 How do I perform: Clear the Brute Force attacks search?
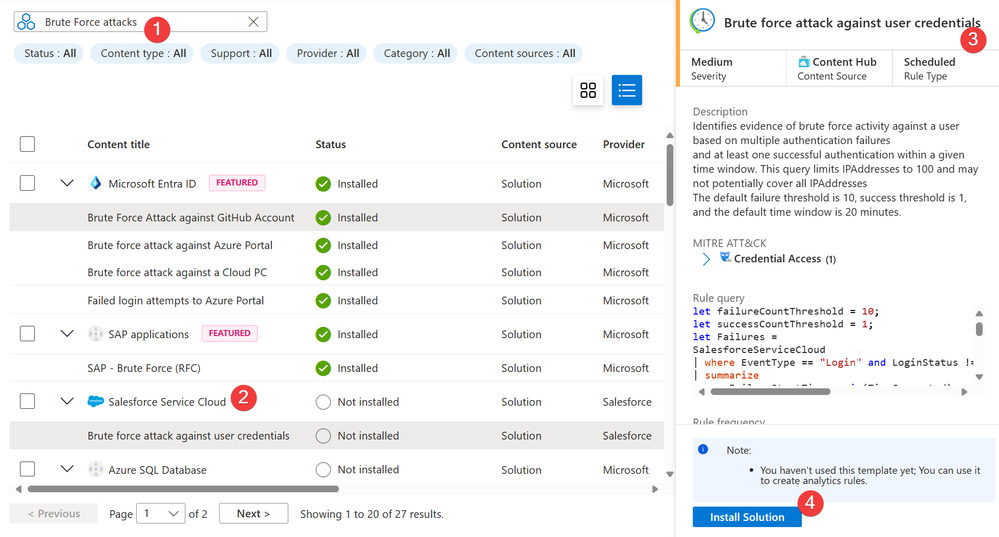pos(253,22)
